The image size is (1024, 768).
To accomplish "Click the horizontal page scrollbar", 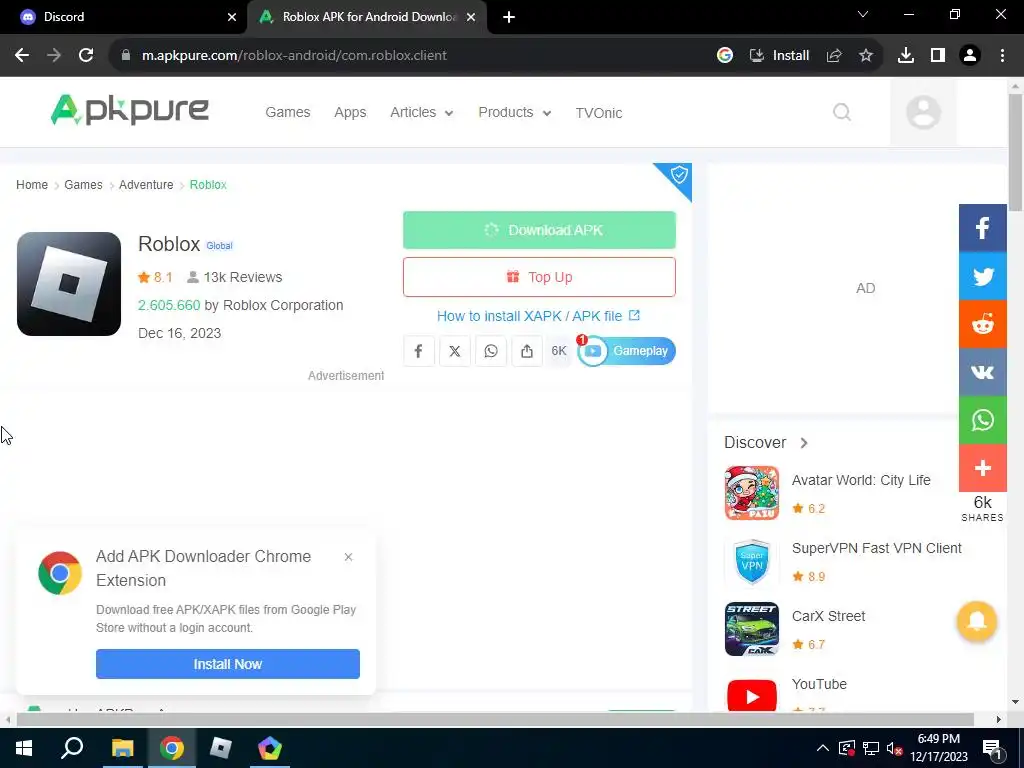I will coord(495,720).
